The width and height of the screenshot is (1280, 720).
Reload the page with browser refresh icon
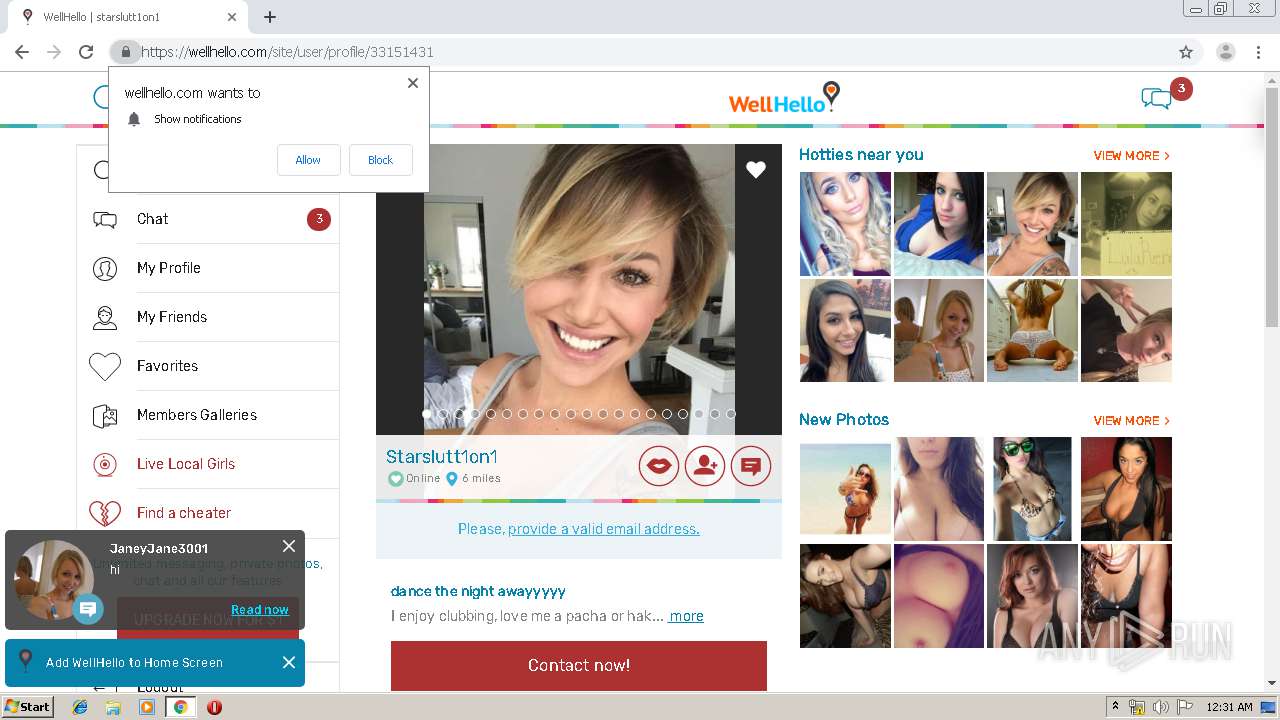[86, 52]
